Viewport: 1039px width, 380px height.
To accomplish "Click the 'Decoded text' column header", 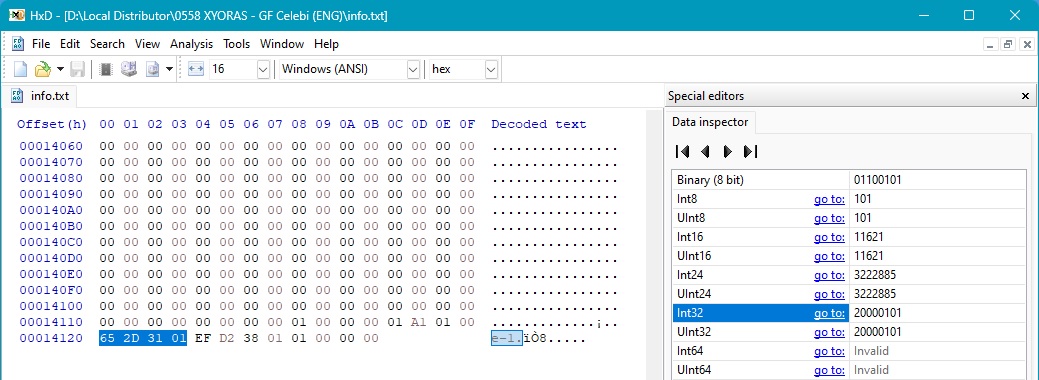I will tap(539, 124).
